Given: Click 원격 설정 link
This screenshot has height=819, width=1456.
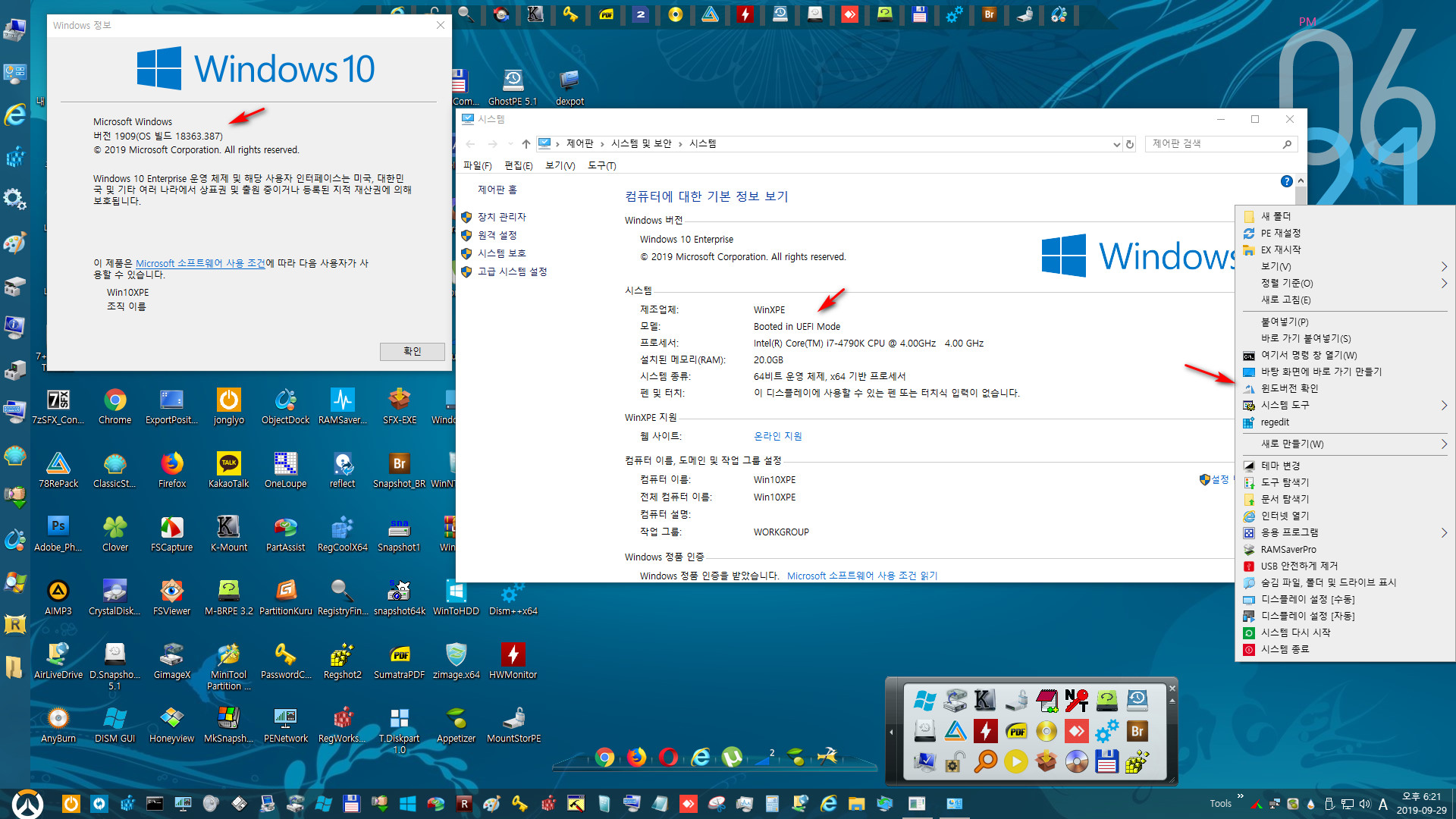Looking at the screenshot, I should click(x=497, y=235).
